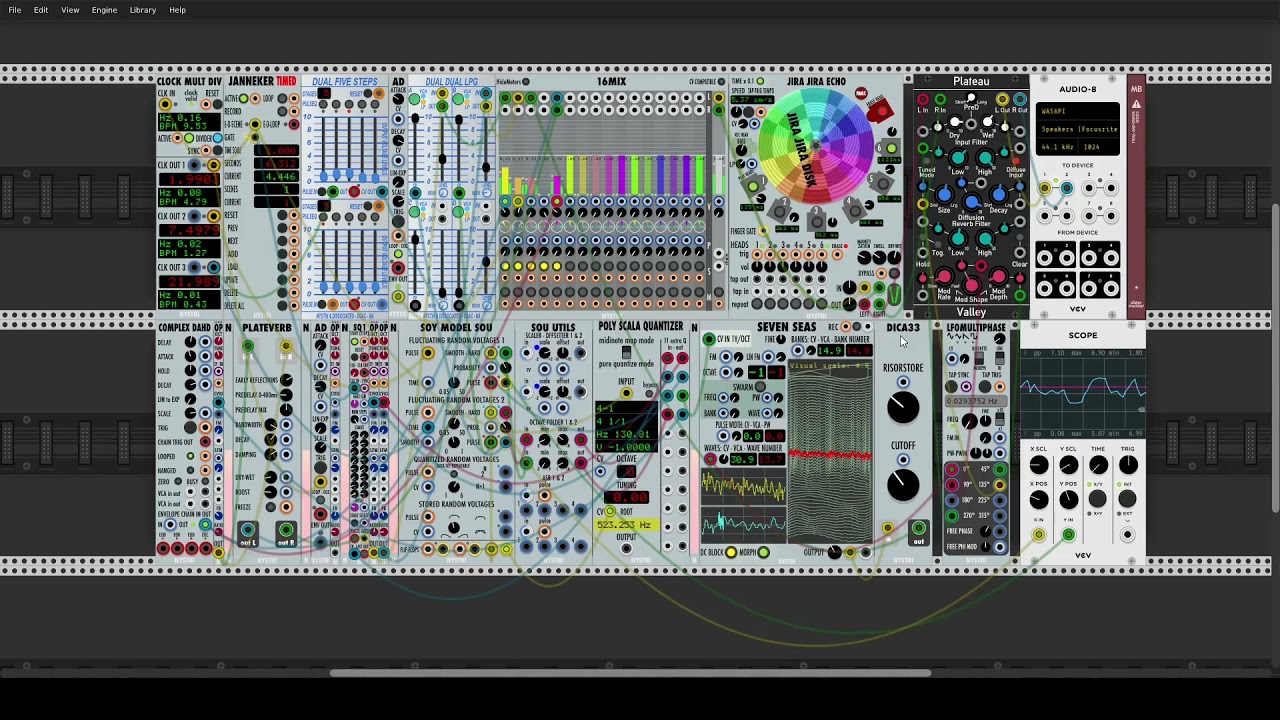Click the TRIG knob on Scope

pos(1128,465)
